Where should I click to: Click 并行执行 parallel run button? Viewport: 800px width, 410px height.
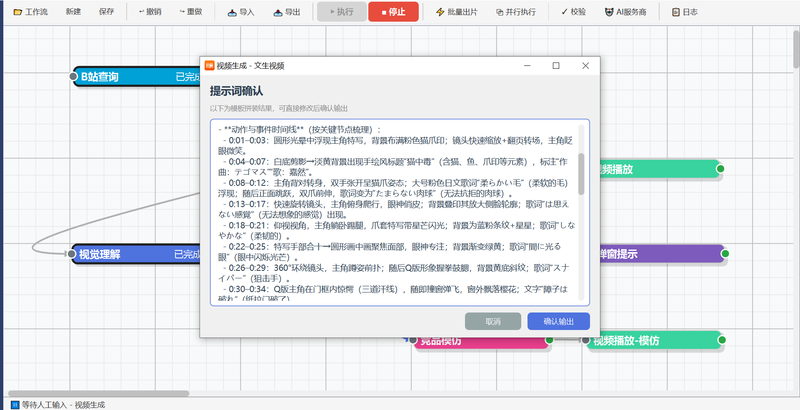516,12
